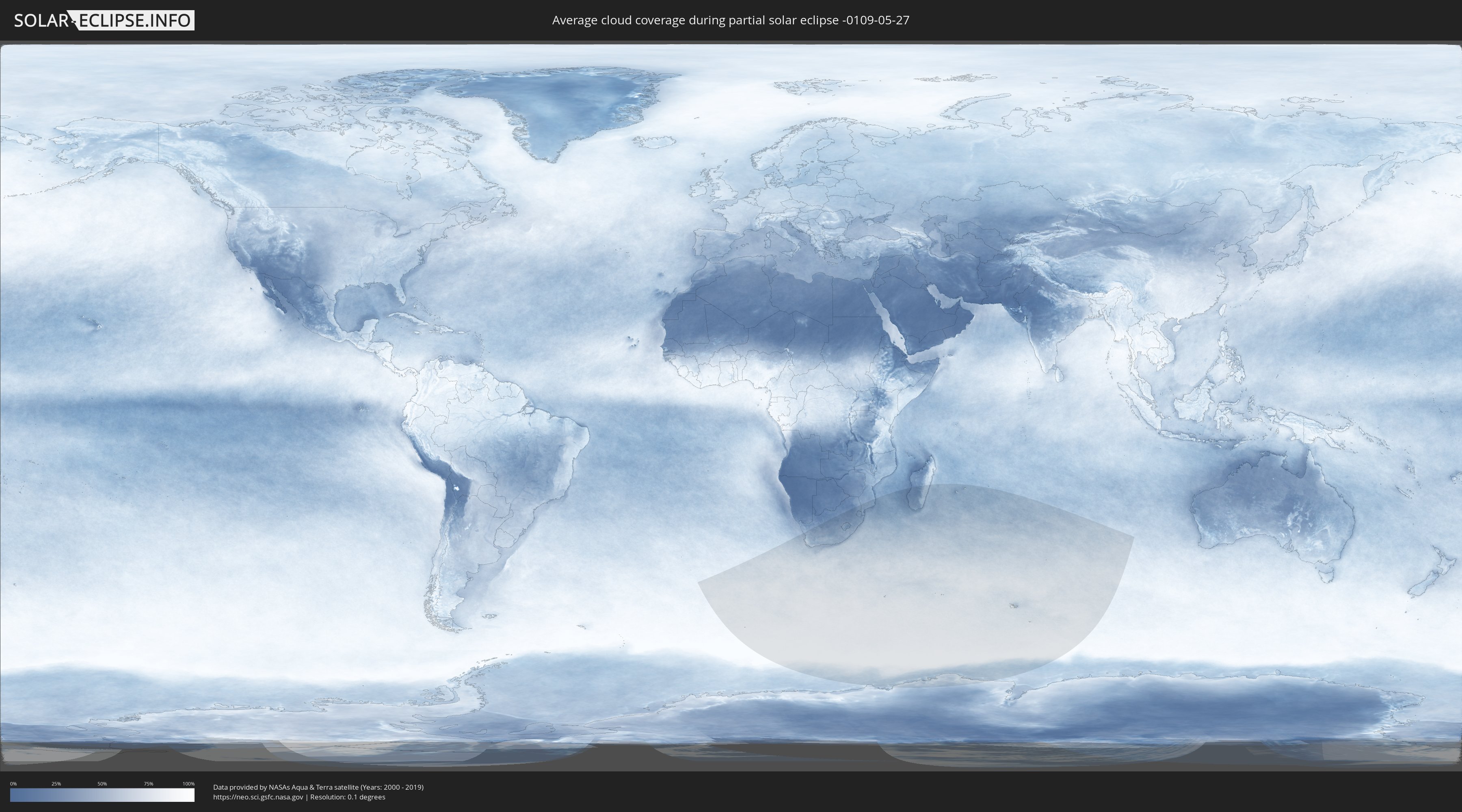
Task: Open the neo.sci.gsfc.nasa.gov URL text
Action: pos(257,797)
